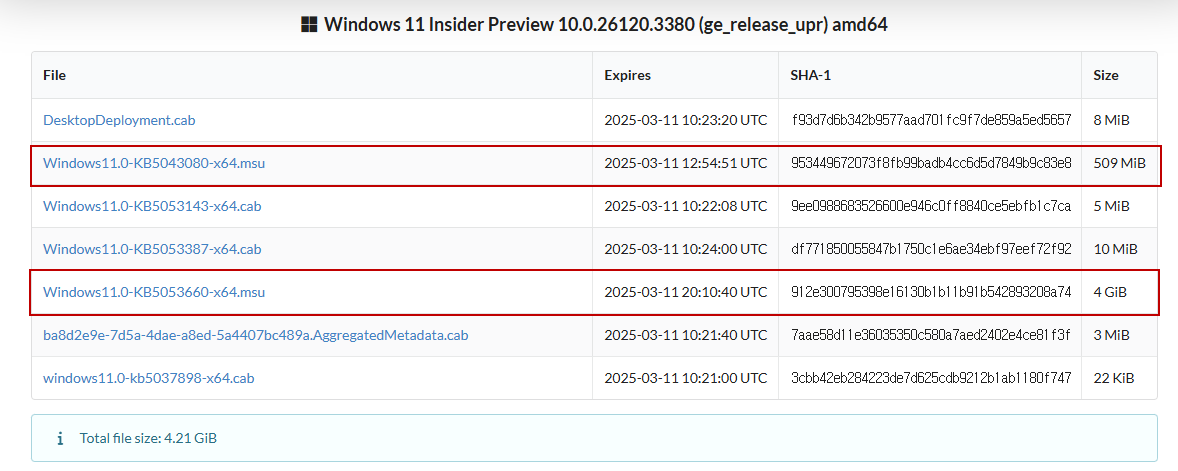
Task: Open the AggregatedMetadata.cab file link
Action: [255, 335]
